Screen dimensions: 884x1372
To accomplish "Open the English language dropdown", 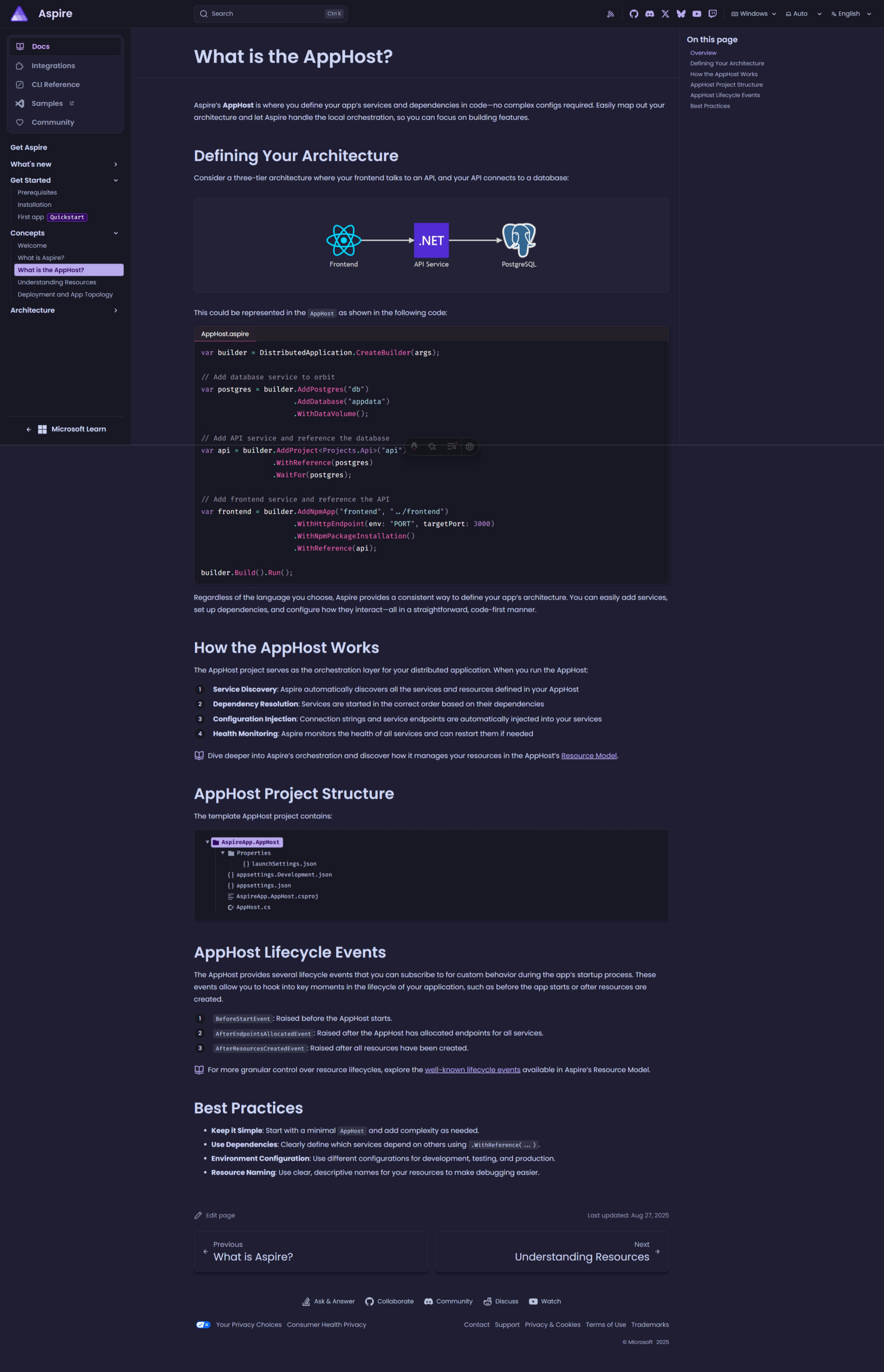I will 851,14.
